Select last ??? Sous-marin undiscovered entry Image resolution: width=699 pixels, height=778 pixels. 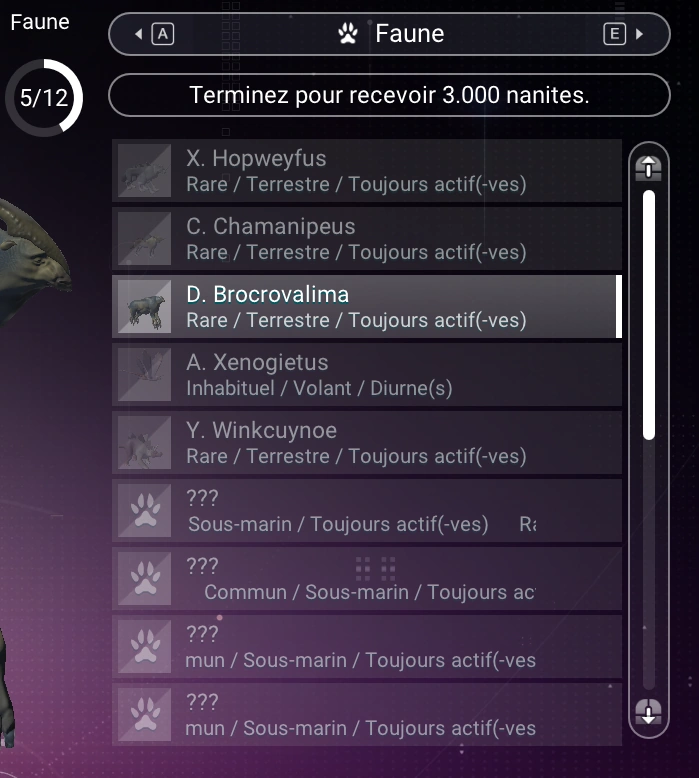pyautogui.click(x=367, y=714)
